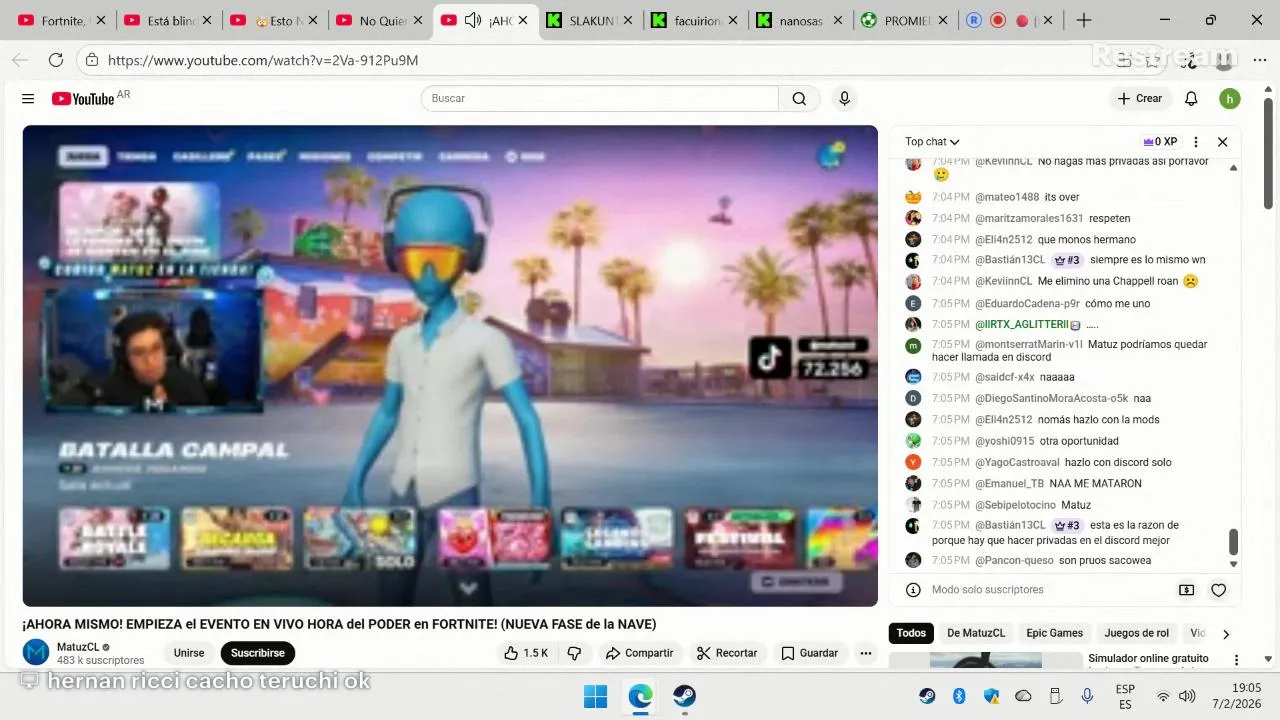Go back in browser history
Image resolution: width=1280 pixels, height=720 pixels.
[x=20, y=60]
